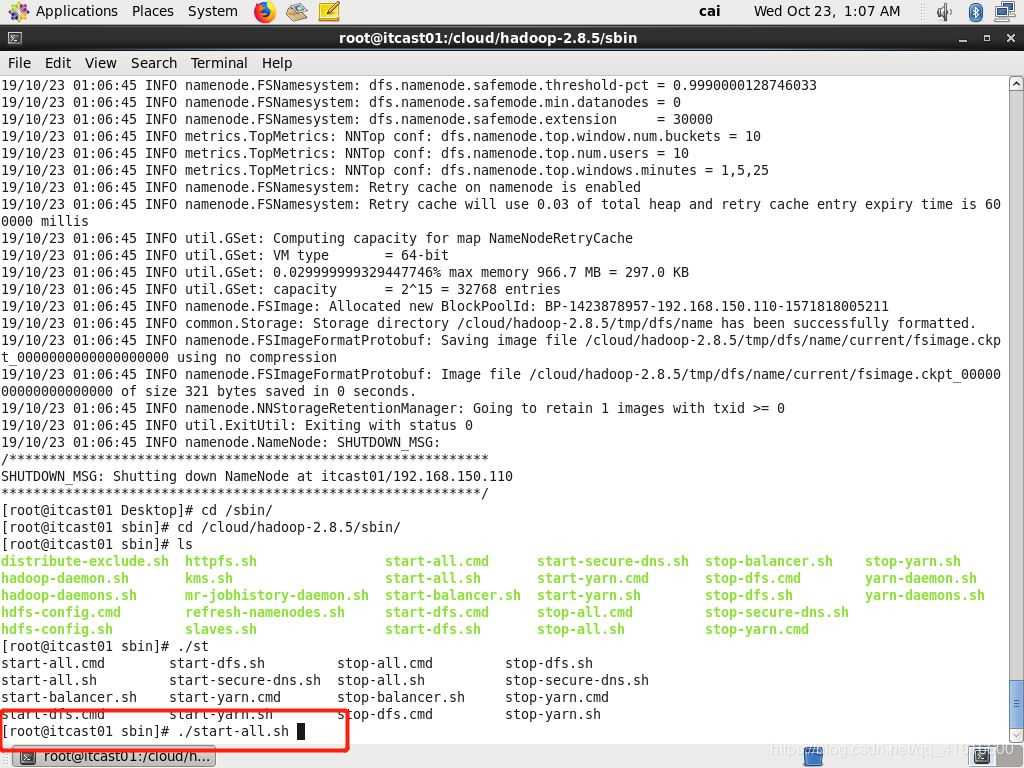The height and width of the screenshot is (768, 1024).
Task: Click the date and time clock
Action: tap(826, 11)
